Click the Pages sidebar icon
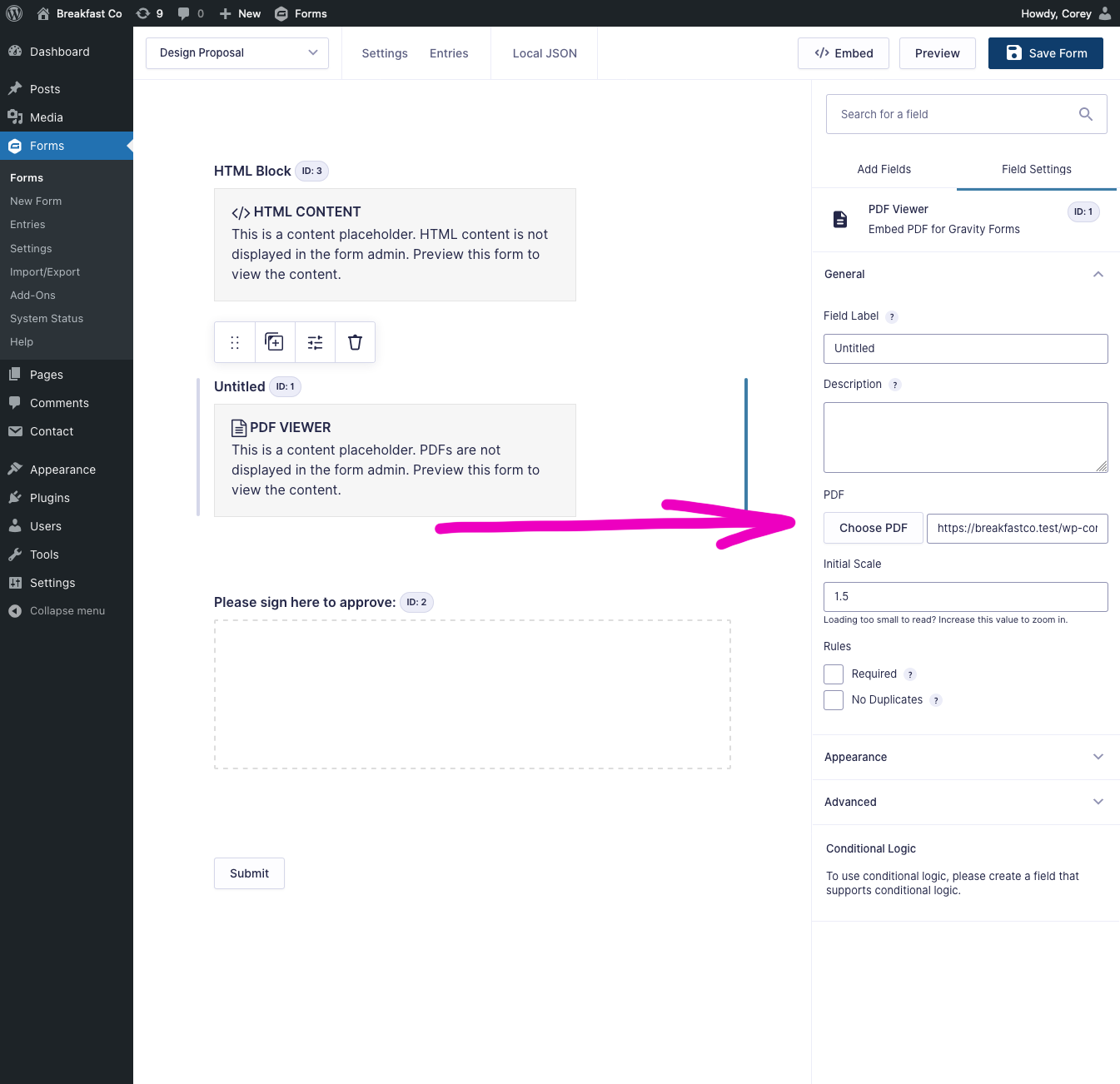 (x=15, y=375)
